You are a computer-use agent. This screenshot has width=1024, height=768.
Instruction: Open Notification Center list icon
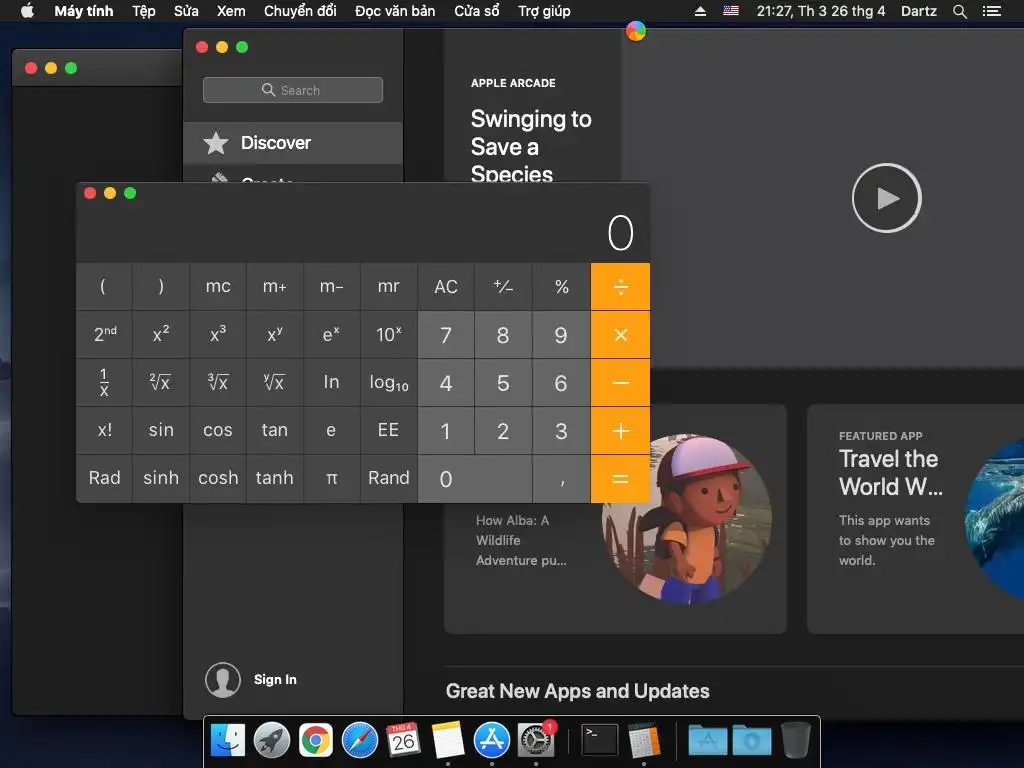[992, 11]
